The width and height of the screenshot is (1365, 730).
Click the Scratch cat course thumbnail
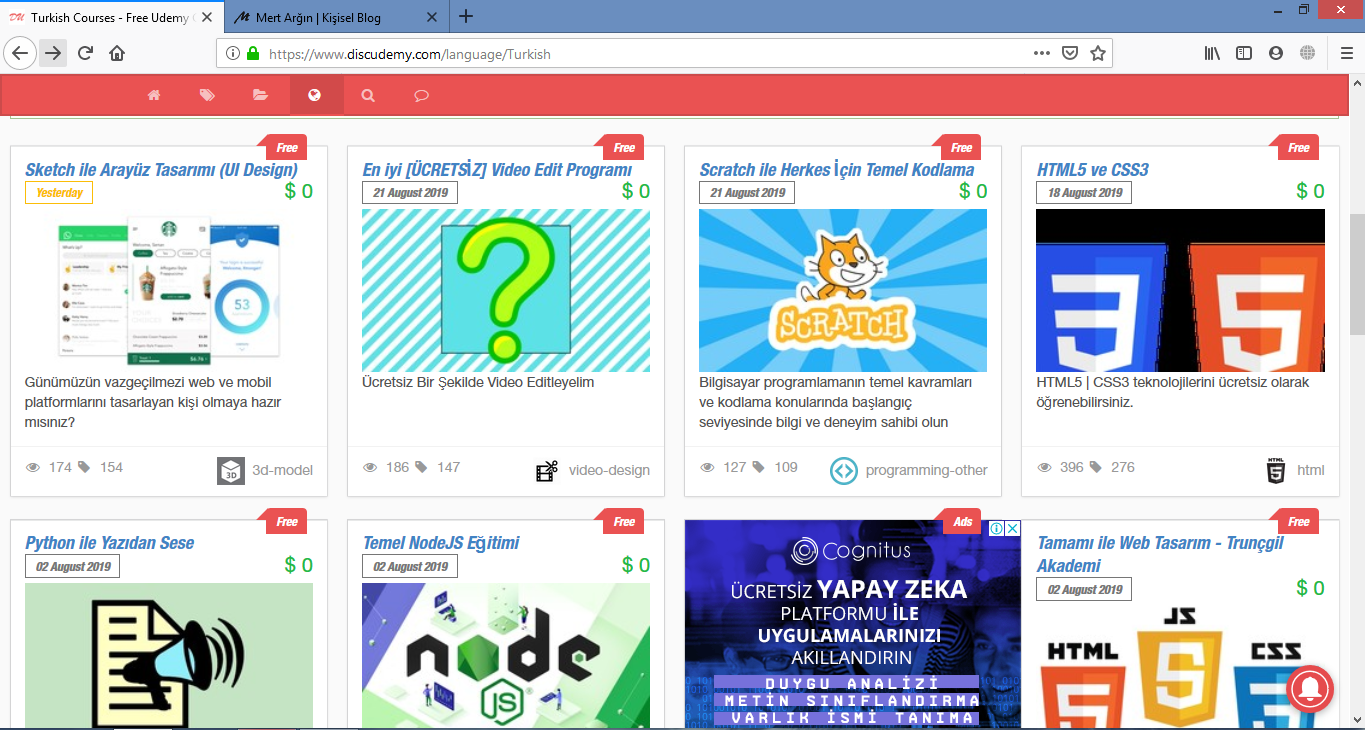tap(843, 290)
